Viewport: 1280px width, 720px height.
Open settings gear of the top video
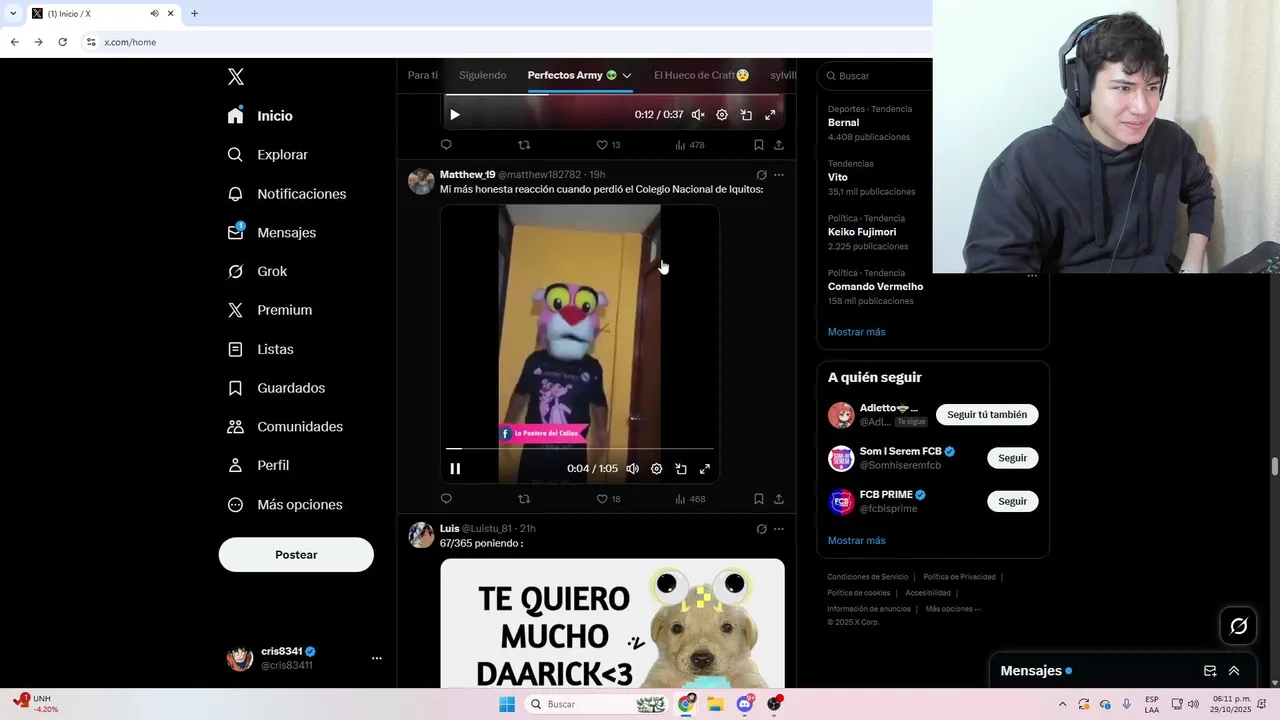click(722, 115)
